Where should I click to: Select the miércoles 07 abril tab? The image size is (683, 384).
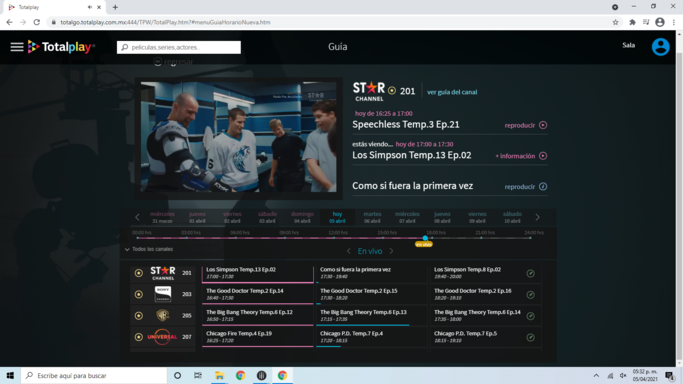point(407,217)
